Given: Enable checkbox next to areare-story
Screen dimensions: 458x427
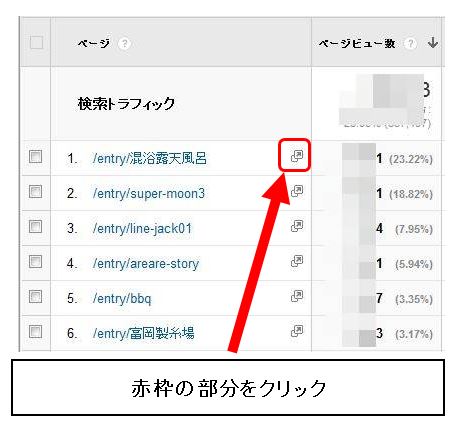Looking at the screenshot, I should 35,262.
